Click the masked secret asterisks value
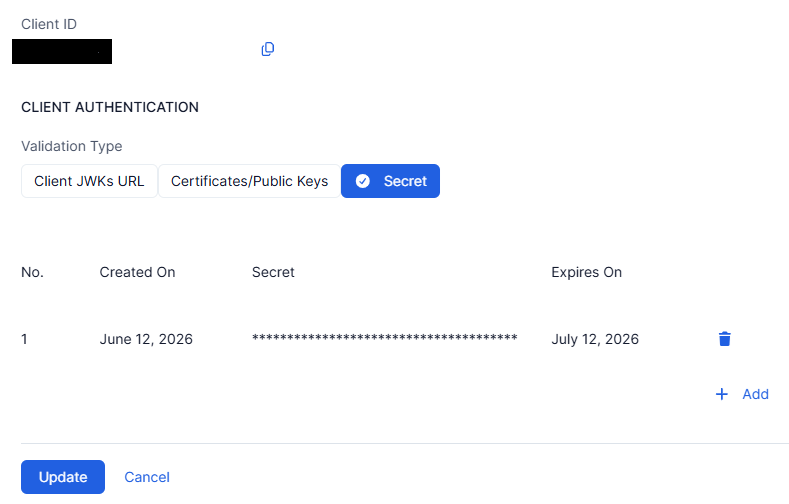 point(384,339)
